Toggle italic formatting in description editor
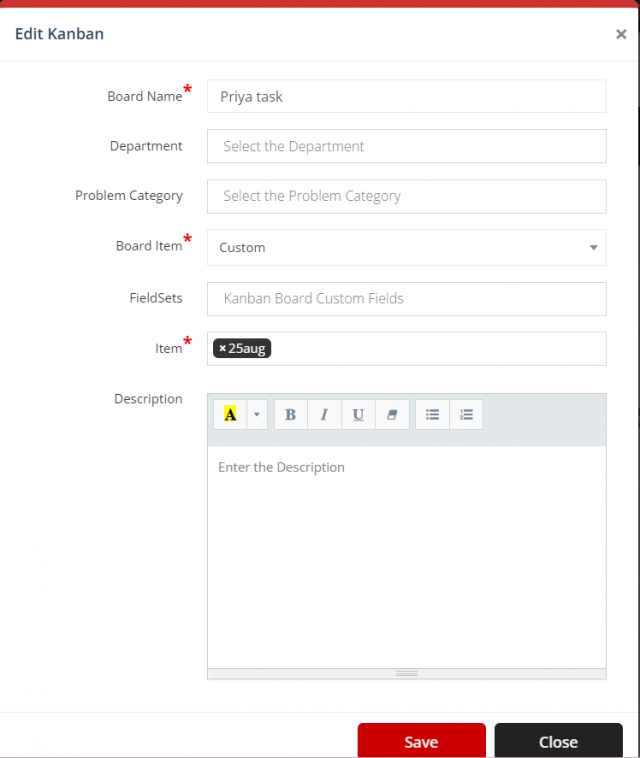The width and height of the screenshot is (640, 758). pyautogui.click(x=324, y=414)
